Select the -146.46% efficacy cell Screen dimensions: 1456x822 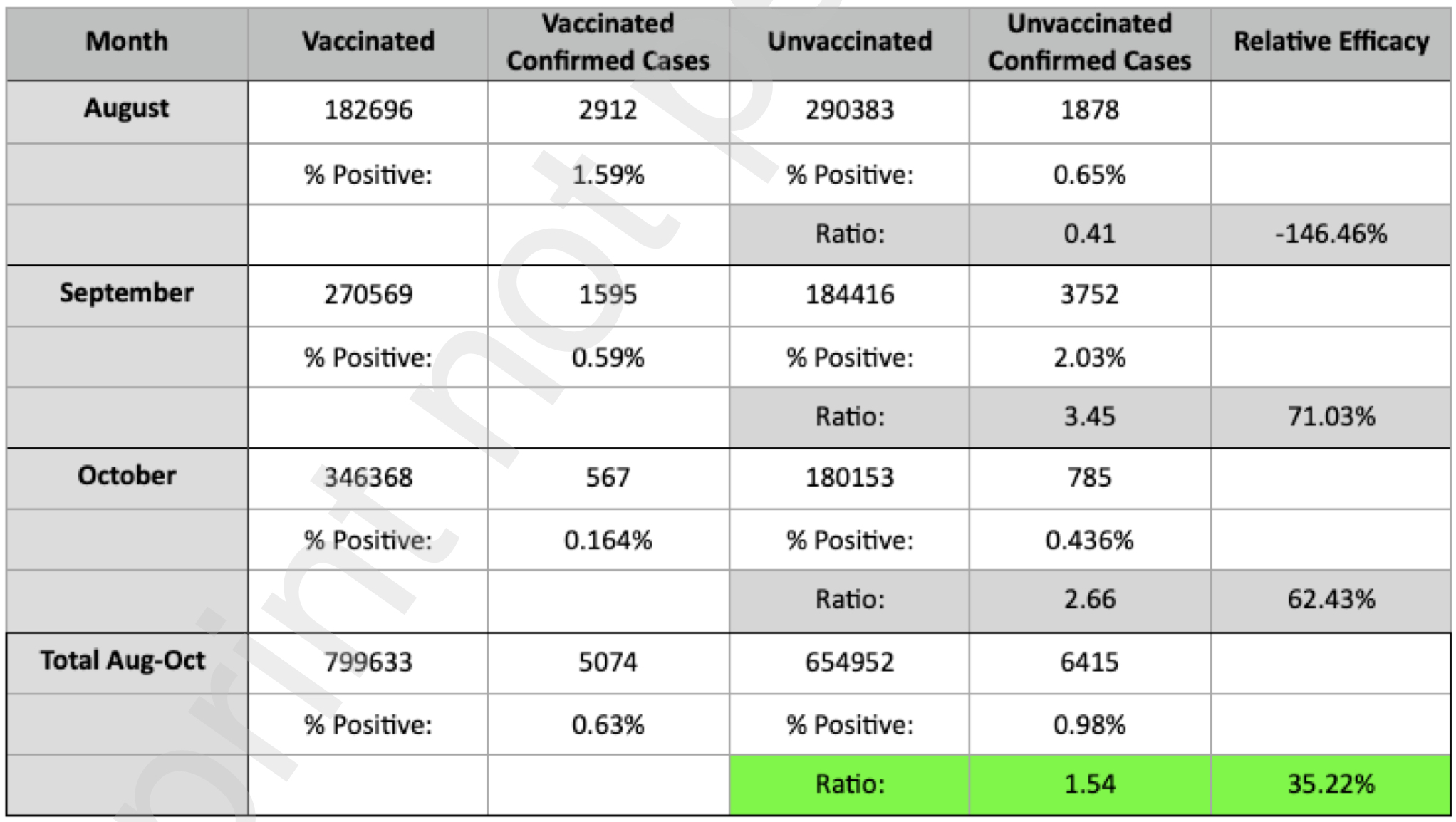[x=1331, y=234]
